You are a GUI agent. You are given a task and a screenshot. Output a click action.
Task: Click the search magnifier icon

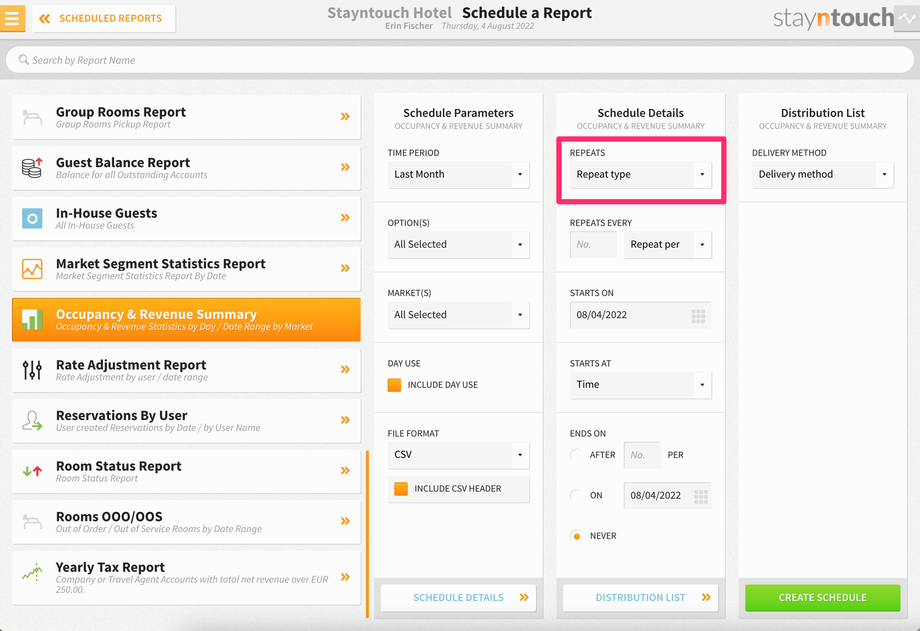tap(23, 60)
